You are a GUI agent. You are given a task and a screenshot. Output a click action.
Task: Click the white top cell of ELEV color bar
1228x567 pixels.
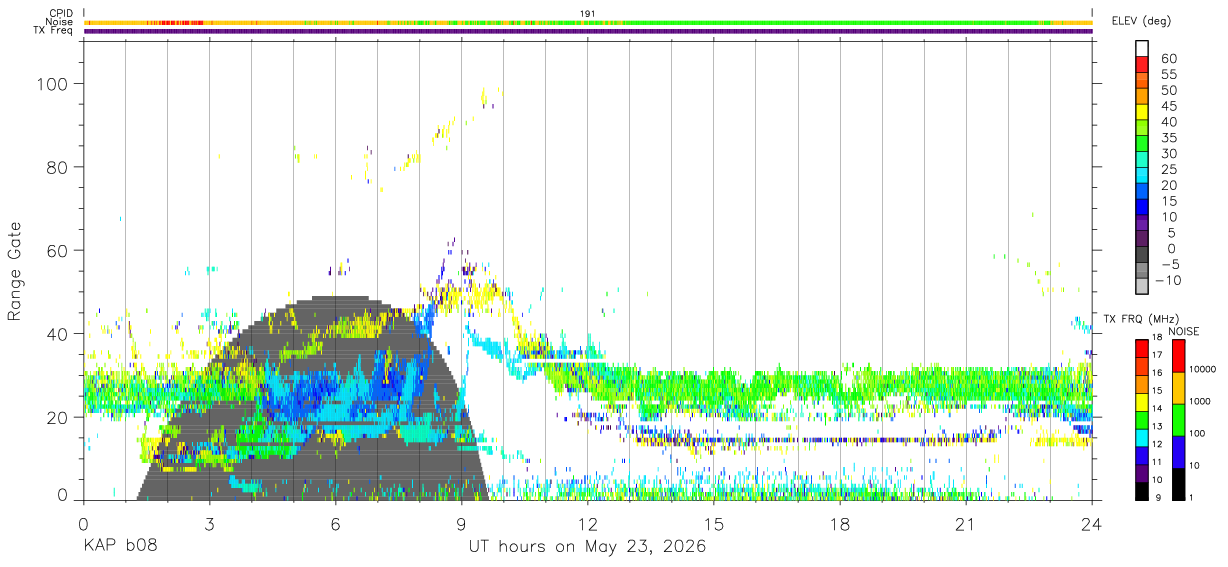pos(1142,48)
